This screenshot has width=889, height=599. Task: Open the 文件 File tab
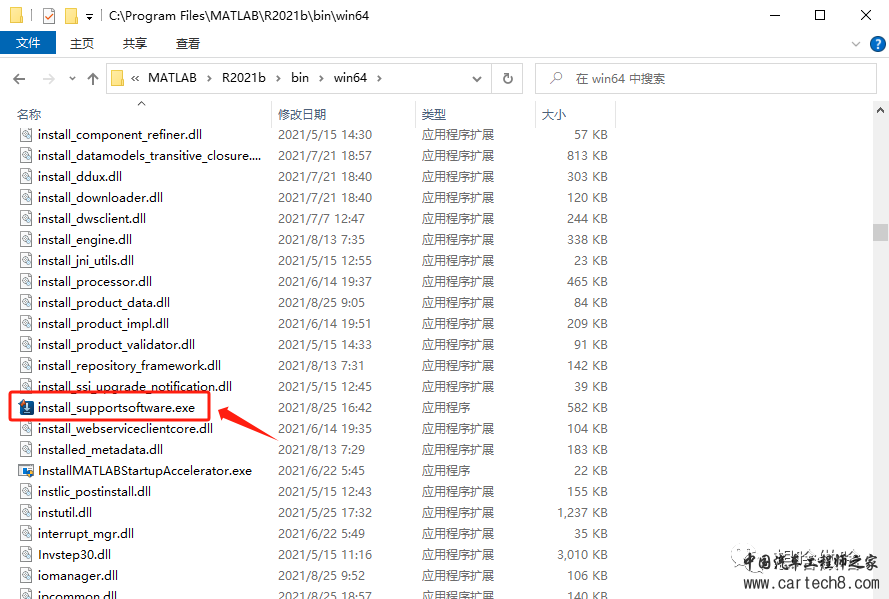[x=28, y=43]
